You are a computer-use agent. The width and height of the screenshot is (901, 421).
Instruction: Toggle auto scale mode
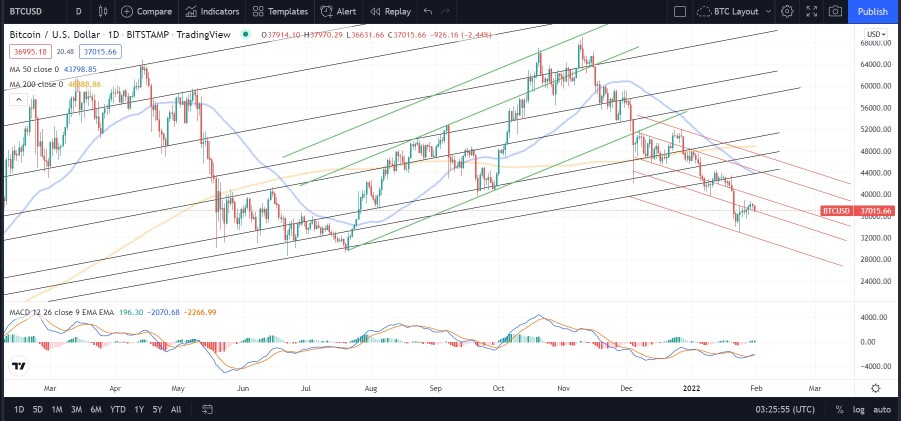881,410
